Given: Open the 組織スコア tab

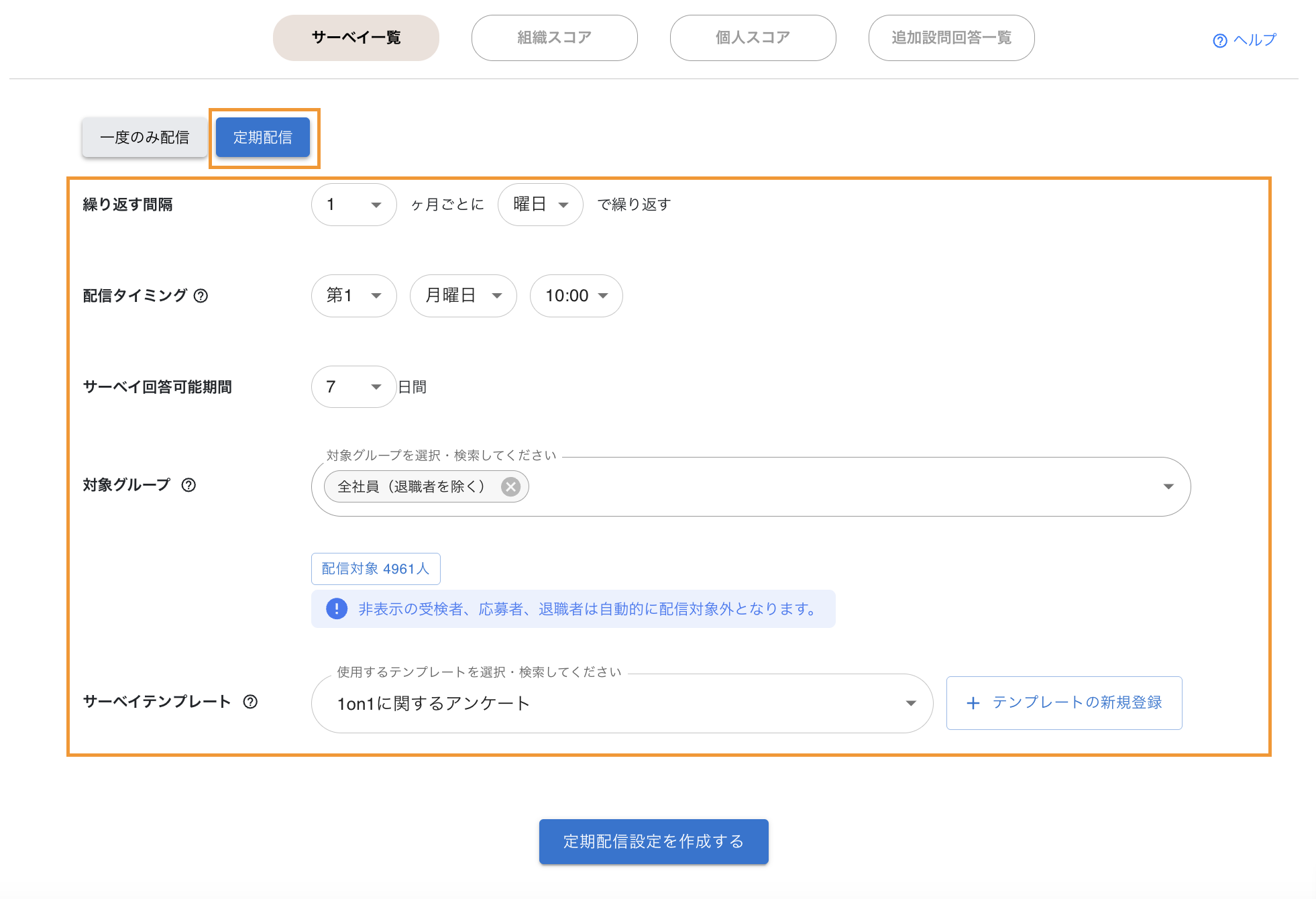Looking at the screenshot, I should tap(554, 38).
